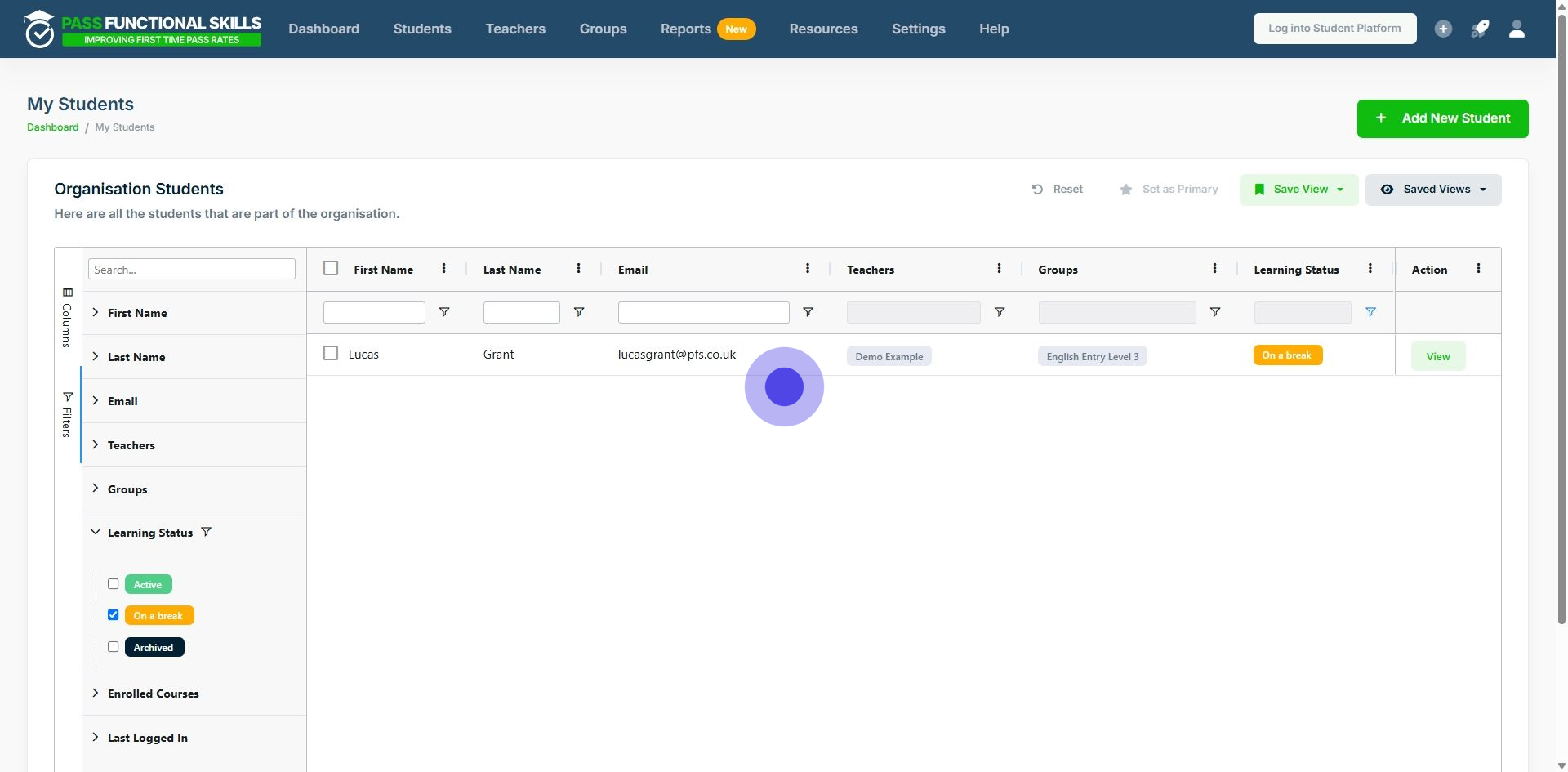Screen dimensions: 1568x772
Task: Open the Settings menu
Action: 919,29
